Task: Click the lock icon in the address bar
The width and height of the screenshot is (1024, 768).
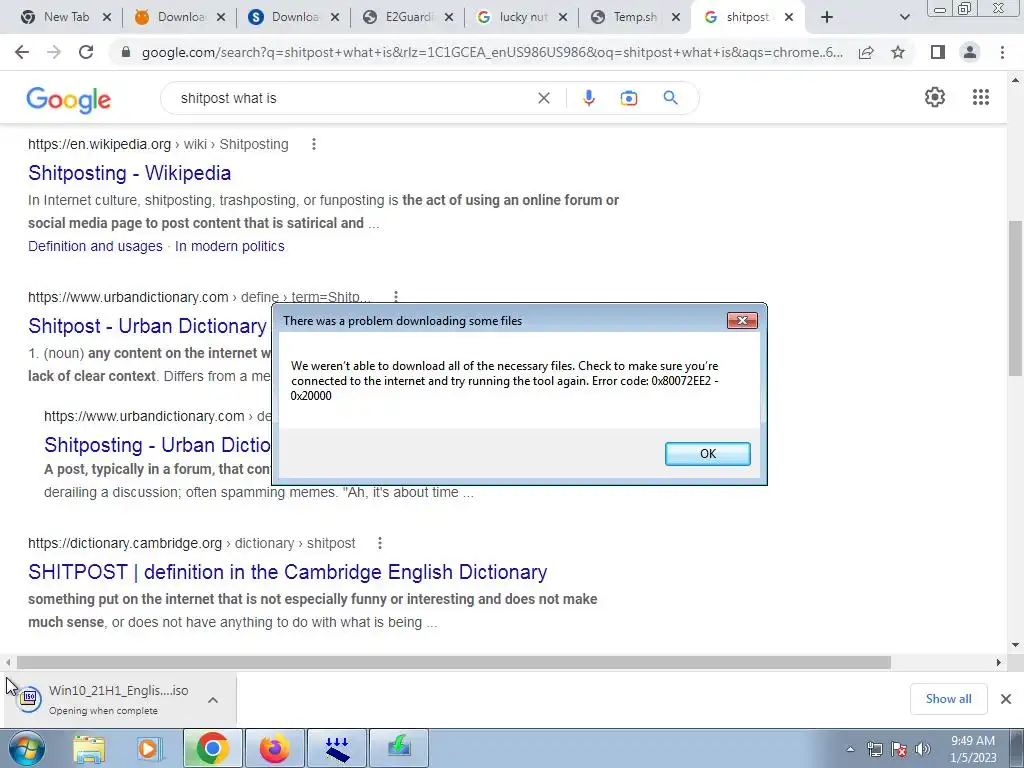Action: tap(126, 52)
